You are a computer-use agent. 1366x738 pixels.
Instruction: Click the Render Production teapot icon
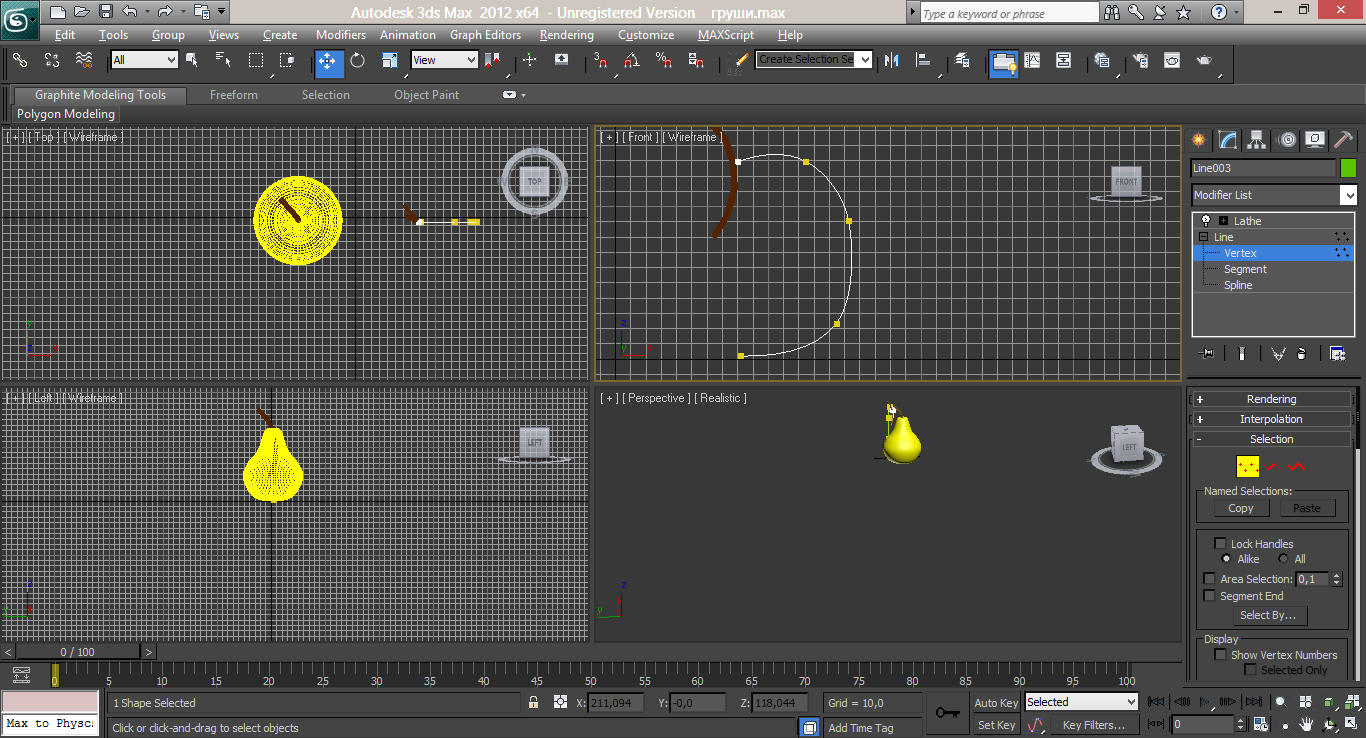pyautogui.click(x=1204, y=60)
